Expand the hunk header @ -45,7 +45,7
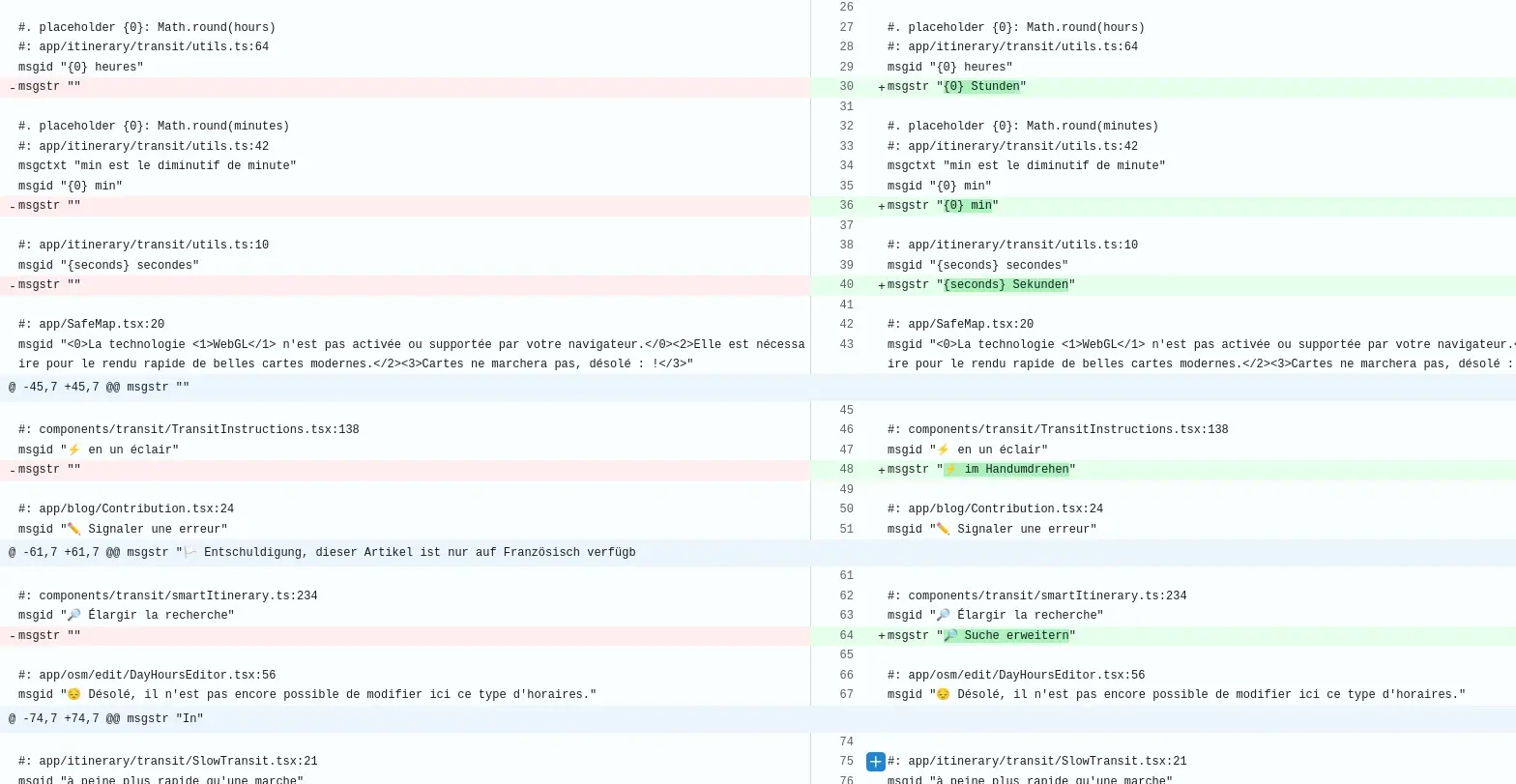 coord(99,388)
